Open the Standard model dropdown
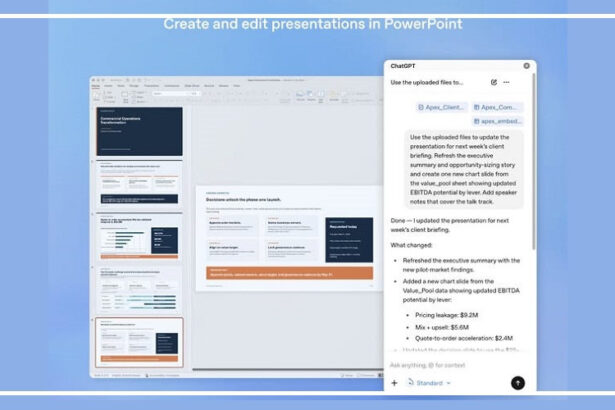The height and width of the screenshot is (410, 615). click(429, 383)
